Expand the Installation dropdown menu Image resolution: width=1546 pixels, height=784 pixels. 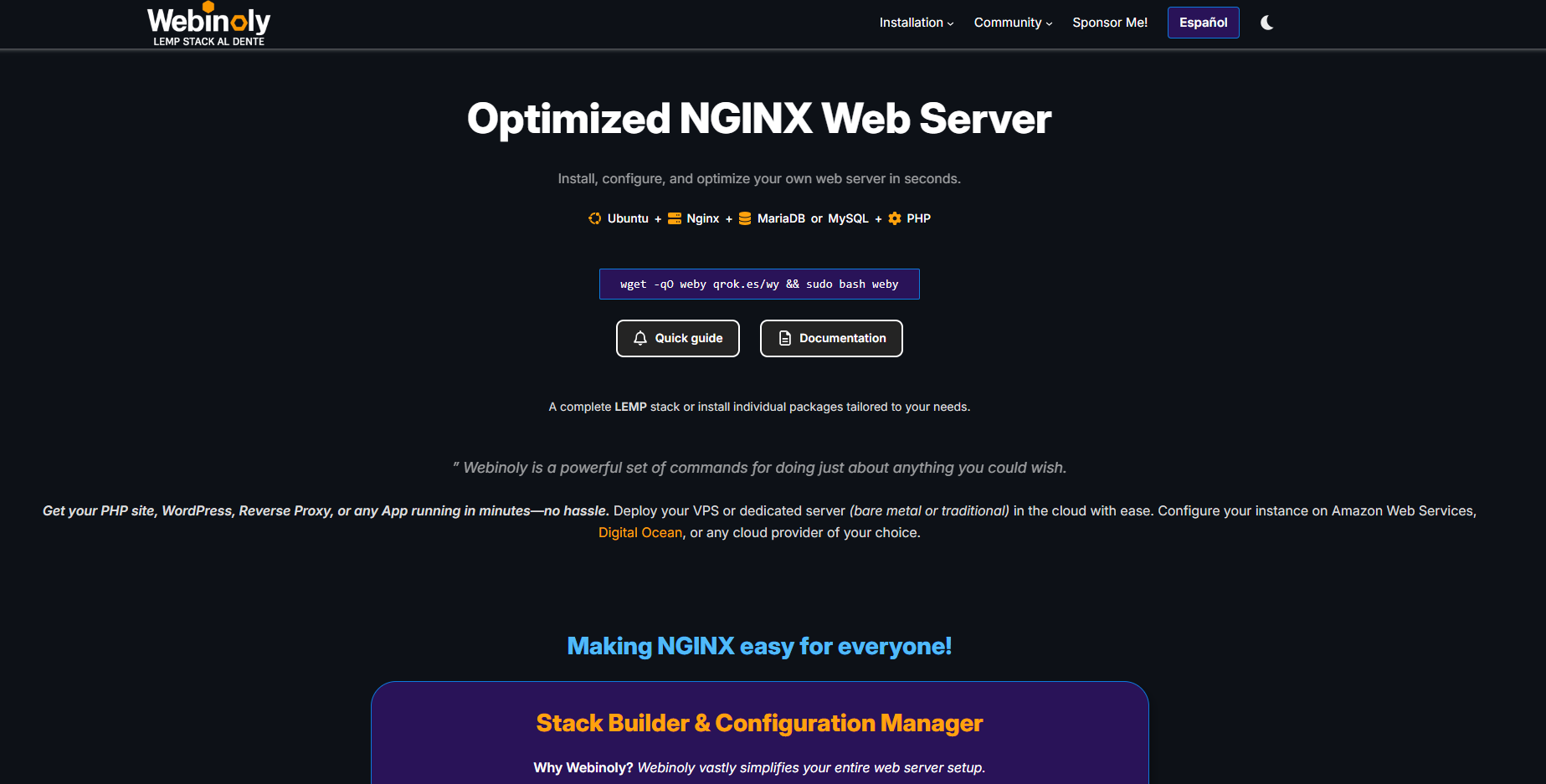(916, 23)
